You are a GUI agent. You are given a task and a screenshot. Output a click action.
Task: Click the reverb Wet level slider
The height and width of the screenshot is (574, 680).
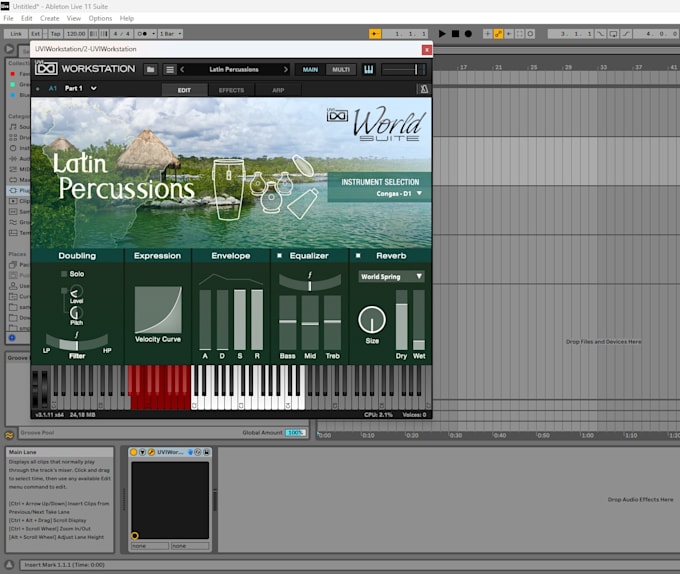click(419, 320)
